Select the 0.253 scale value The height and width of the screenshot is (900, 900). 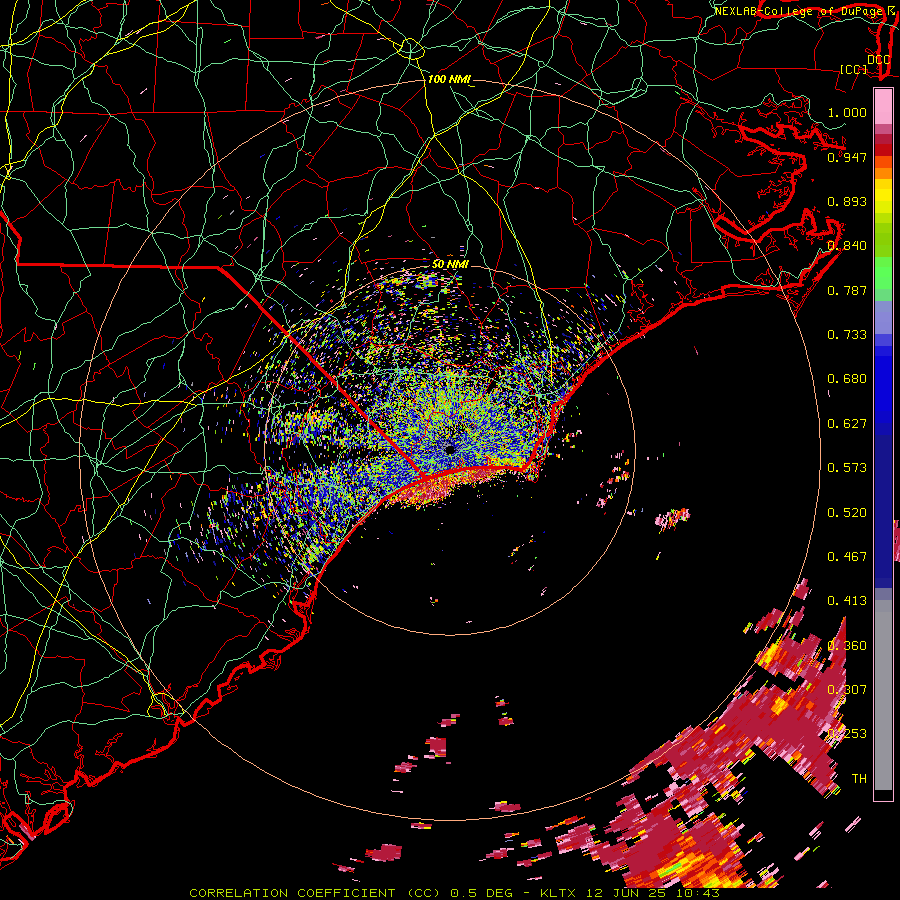click(847, 734)
